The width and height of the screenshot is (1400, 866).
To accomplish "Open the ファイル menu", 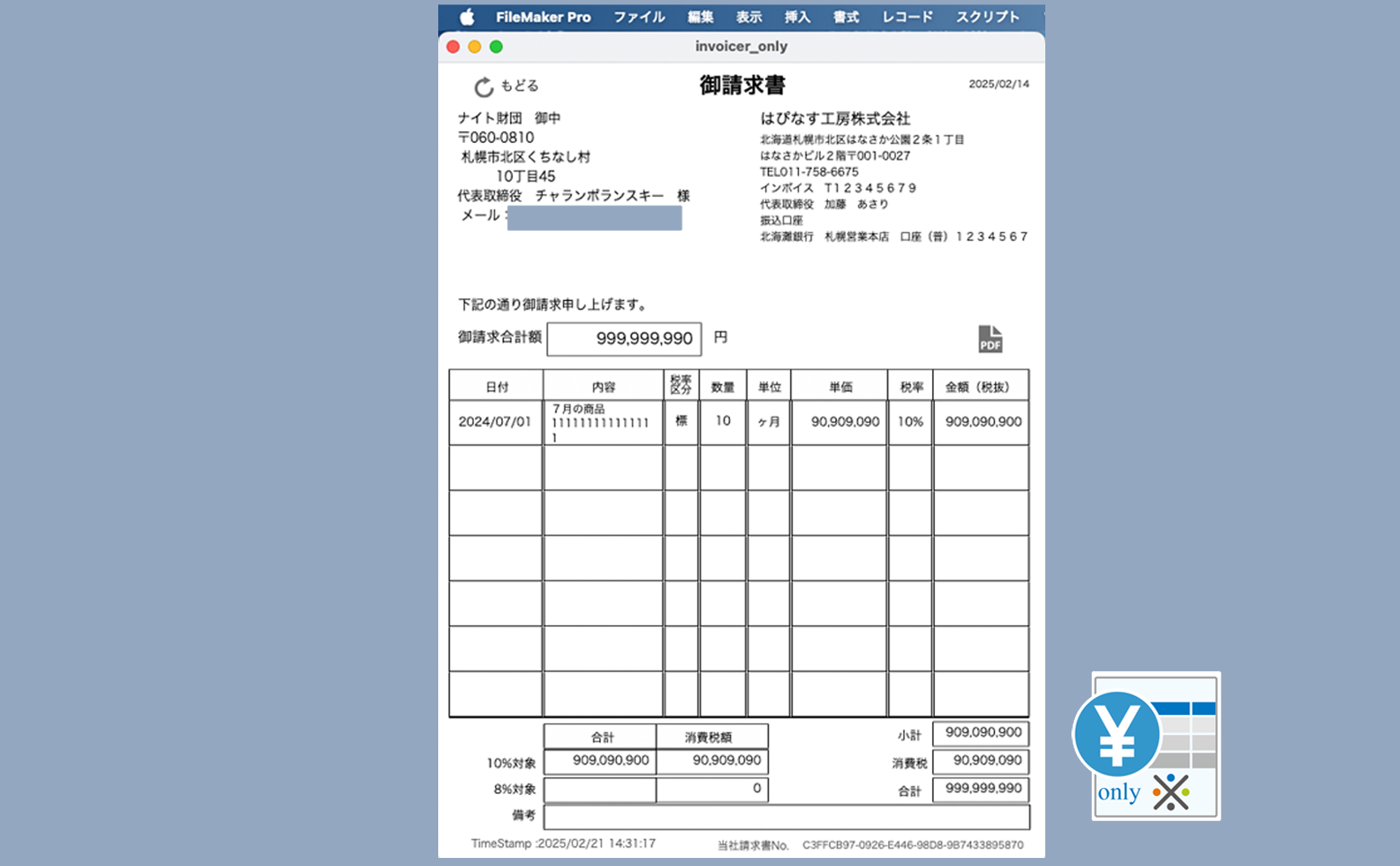I will tap(639, 17).
